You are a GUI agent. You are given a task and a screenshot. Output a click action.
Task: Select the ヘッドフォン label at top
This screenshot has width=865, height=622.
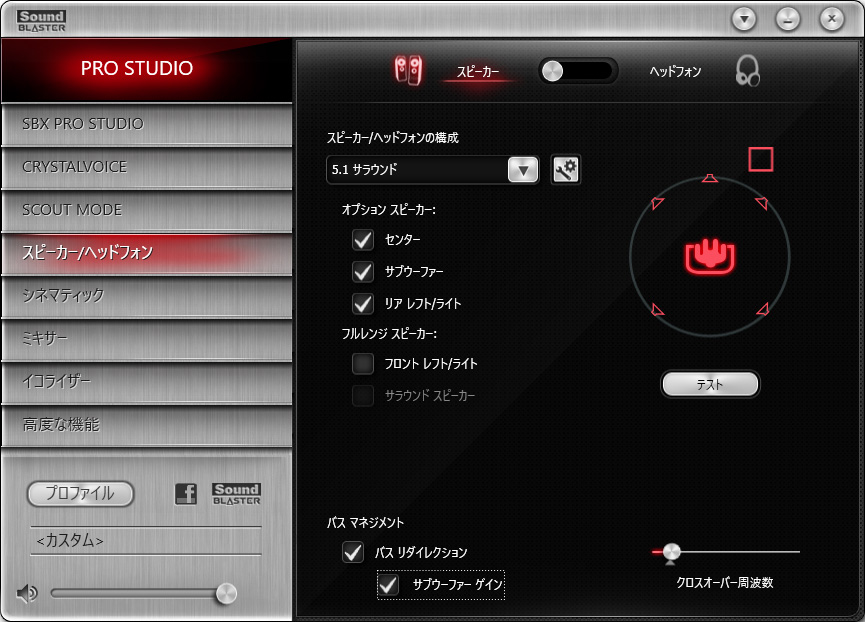(x=675, y=72)
